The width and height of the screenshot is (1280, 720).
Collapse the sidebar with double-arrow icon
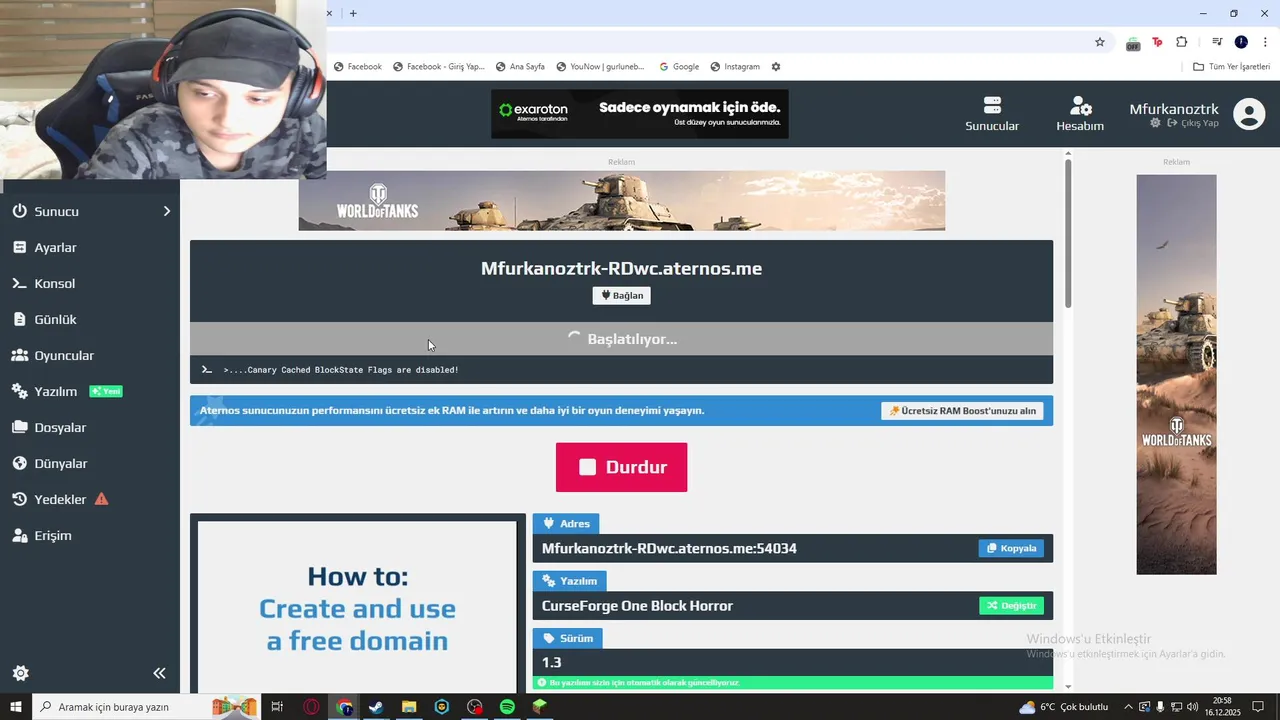159,673
